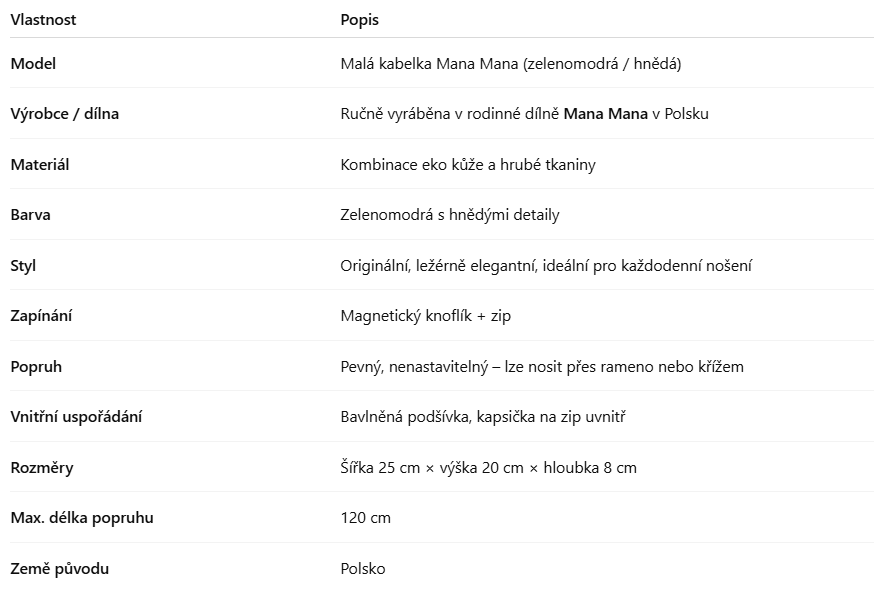
Task: Click the 'Vlastnost' column header
Action: coord(43,20)
